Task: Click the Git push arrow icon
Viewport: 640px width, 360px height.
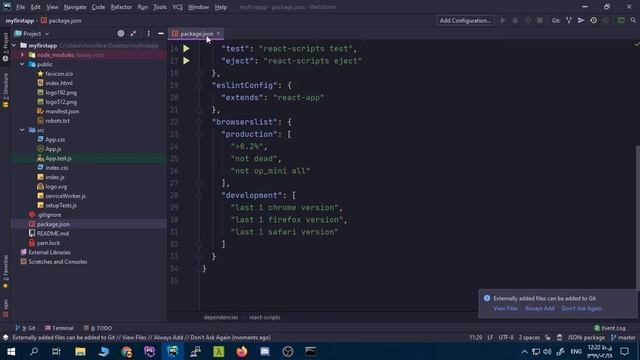Action: pos(581,20)
